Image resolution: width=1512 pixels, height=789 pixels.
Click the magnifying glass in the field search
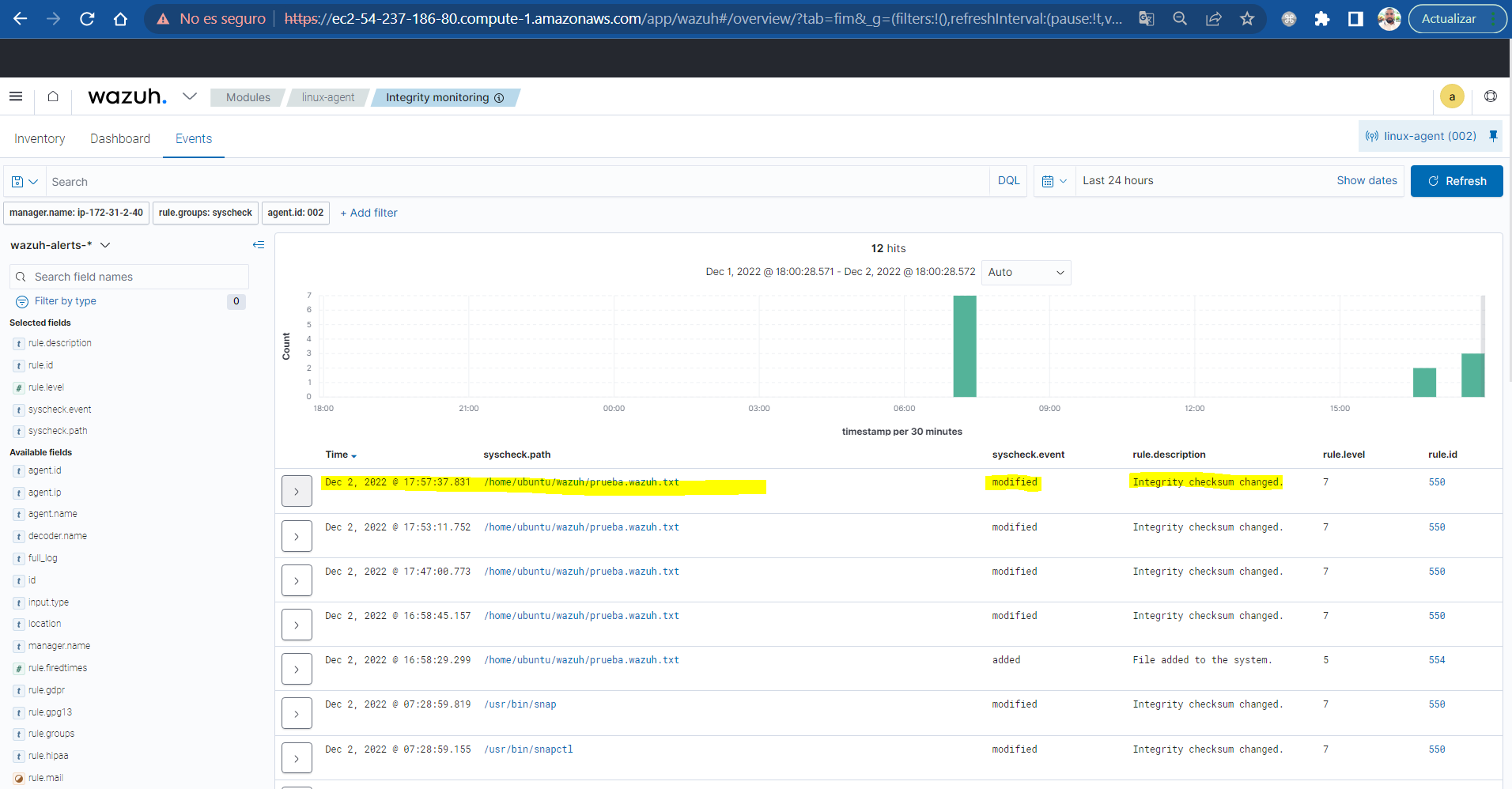(x=21, y=276)
